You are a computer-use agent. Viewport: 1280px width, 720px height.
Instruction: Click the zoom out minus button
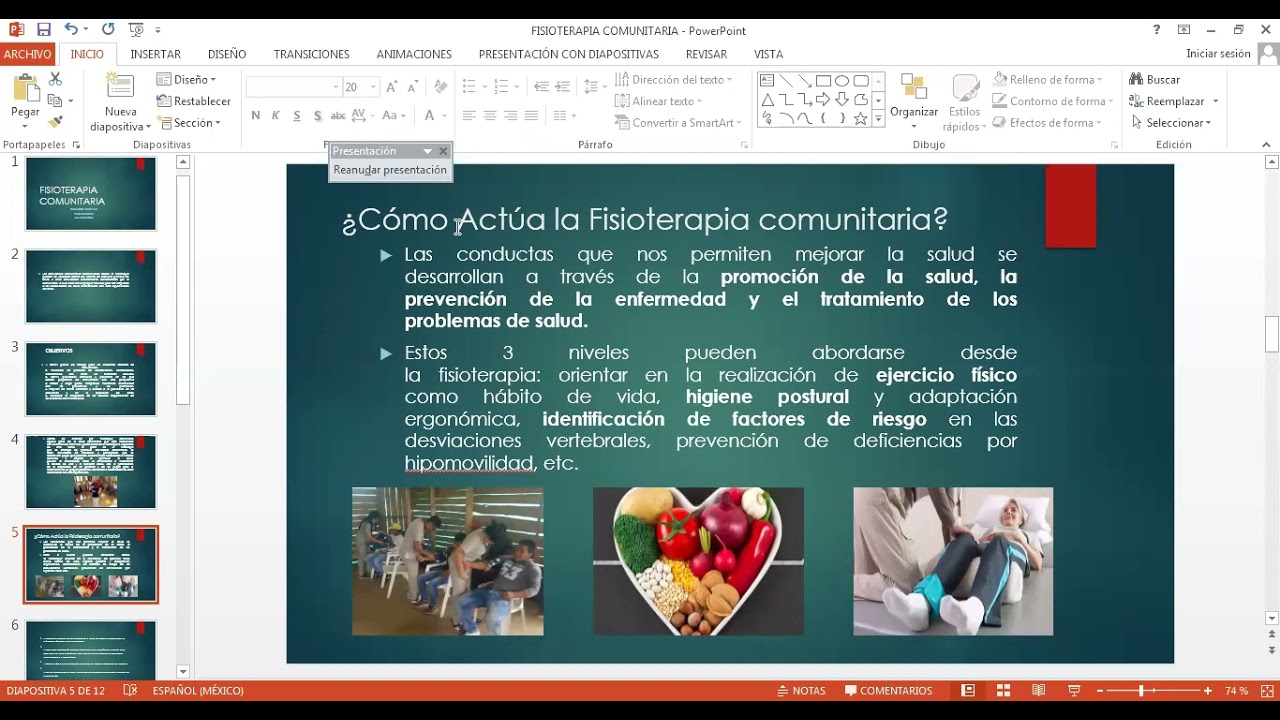tap(1100, 691)
